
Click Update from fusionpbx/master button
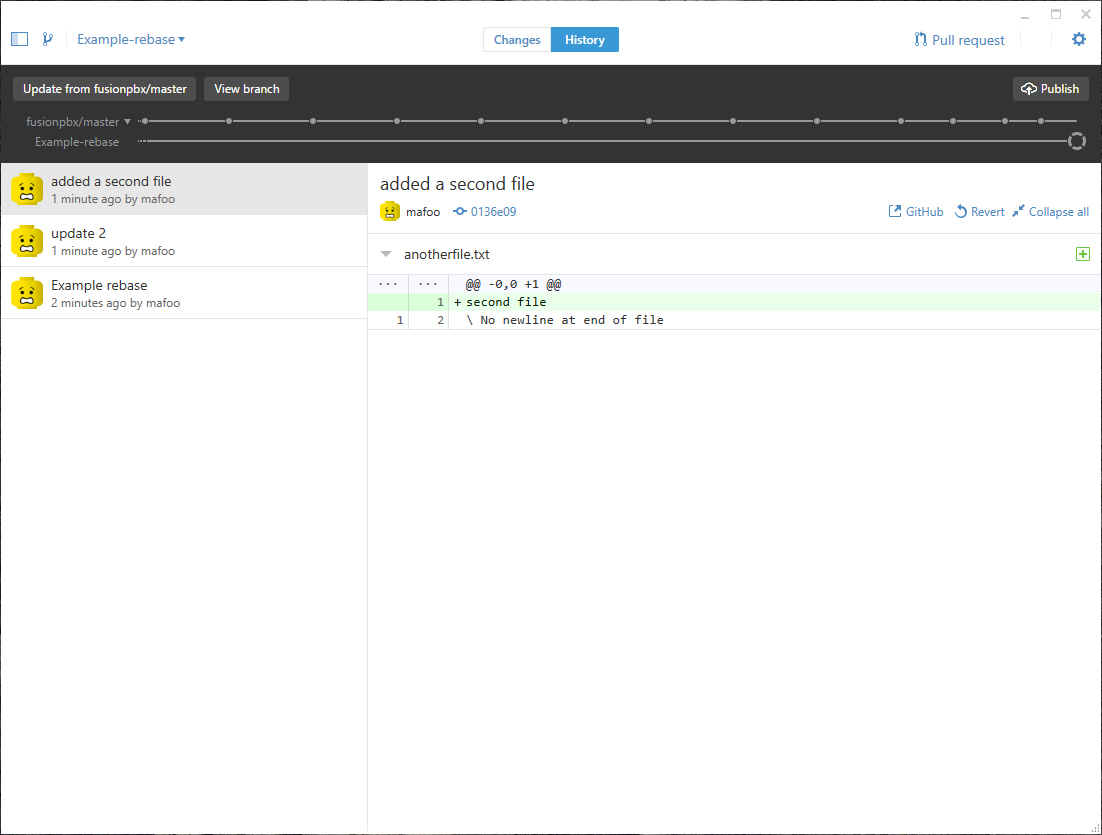point(105,89)
